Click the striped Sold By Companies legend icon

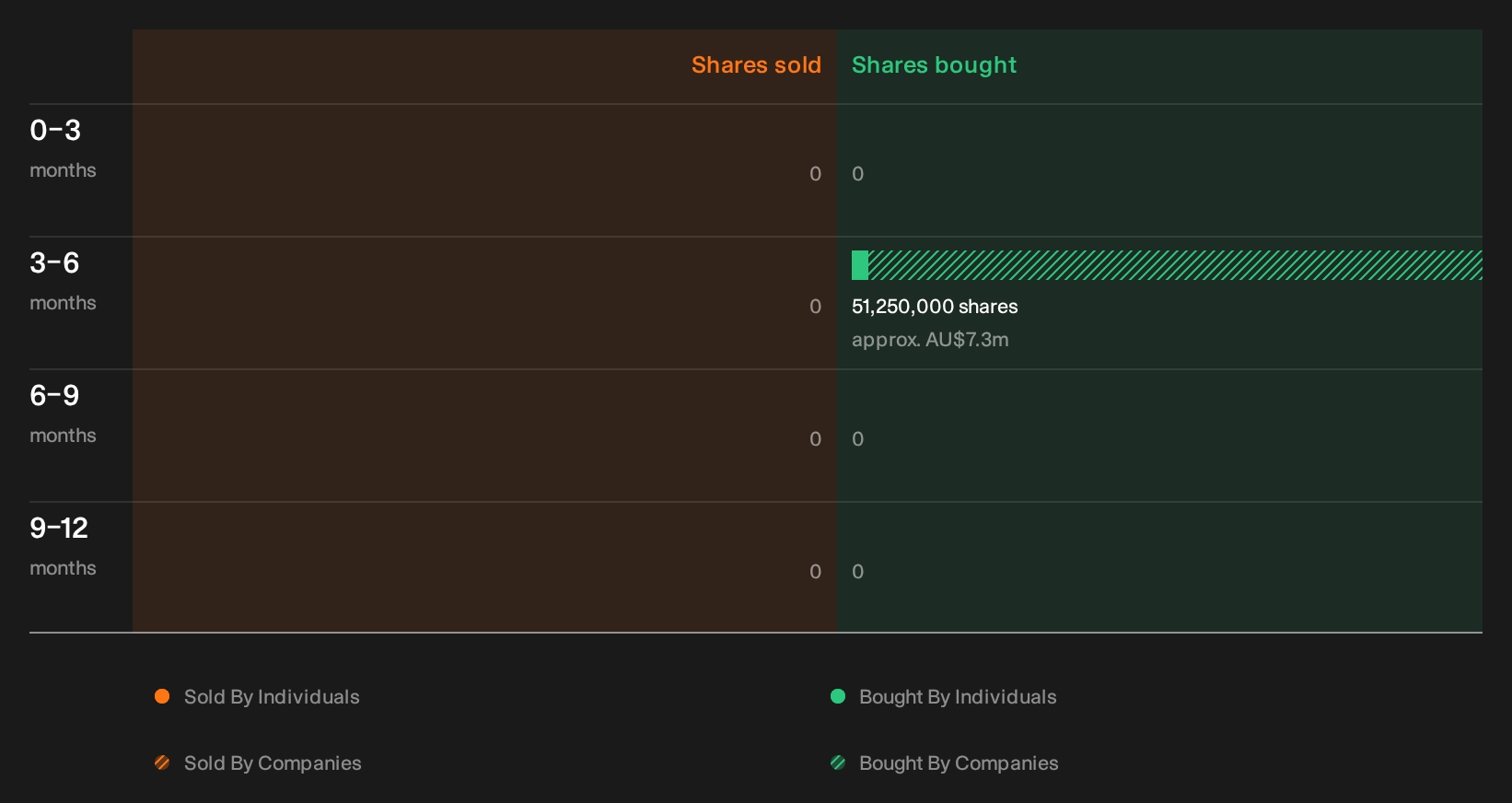pyautogui.click(x=162, y=762)
